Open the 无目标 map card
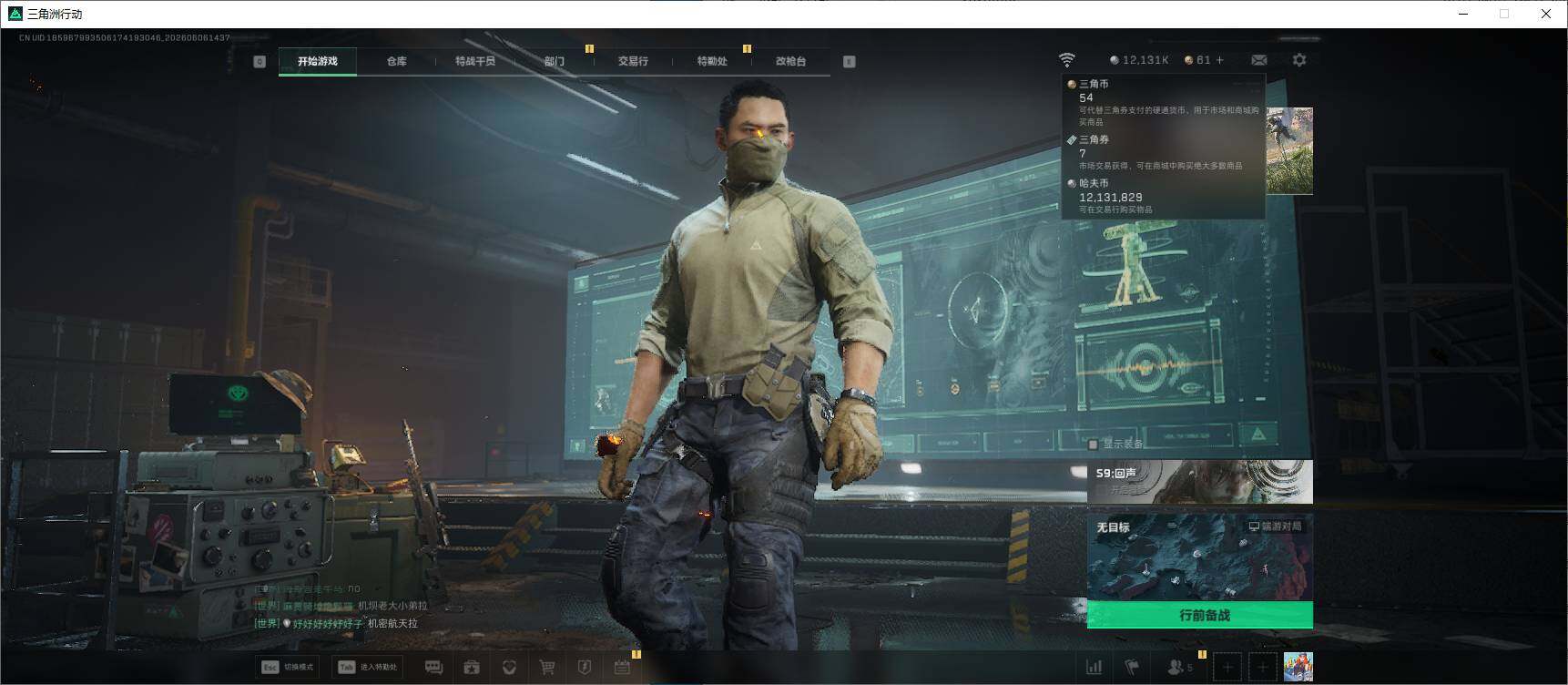The height and width of the screenshot is (685, 1568). click(x=1200, y=557)
